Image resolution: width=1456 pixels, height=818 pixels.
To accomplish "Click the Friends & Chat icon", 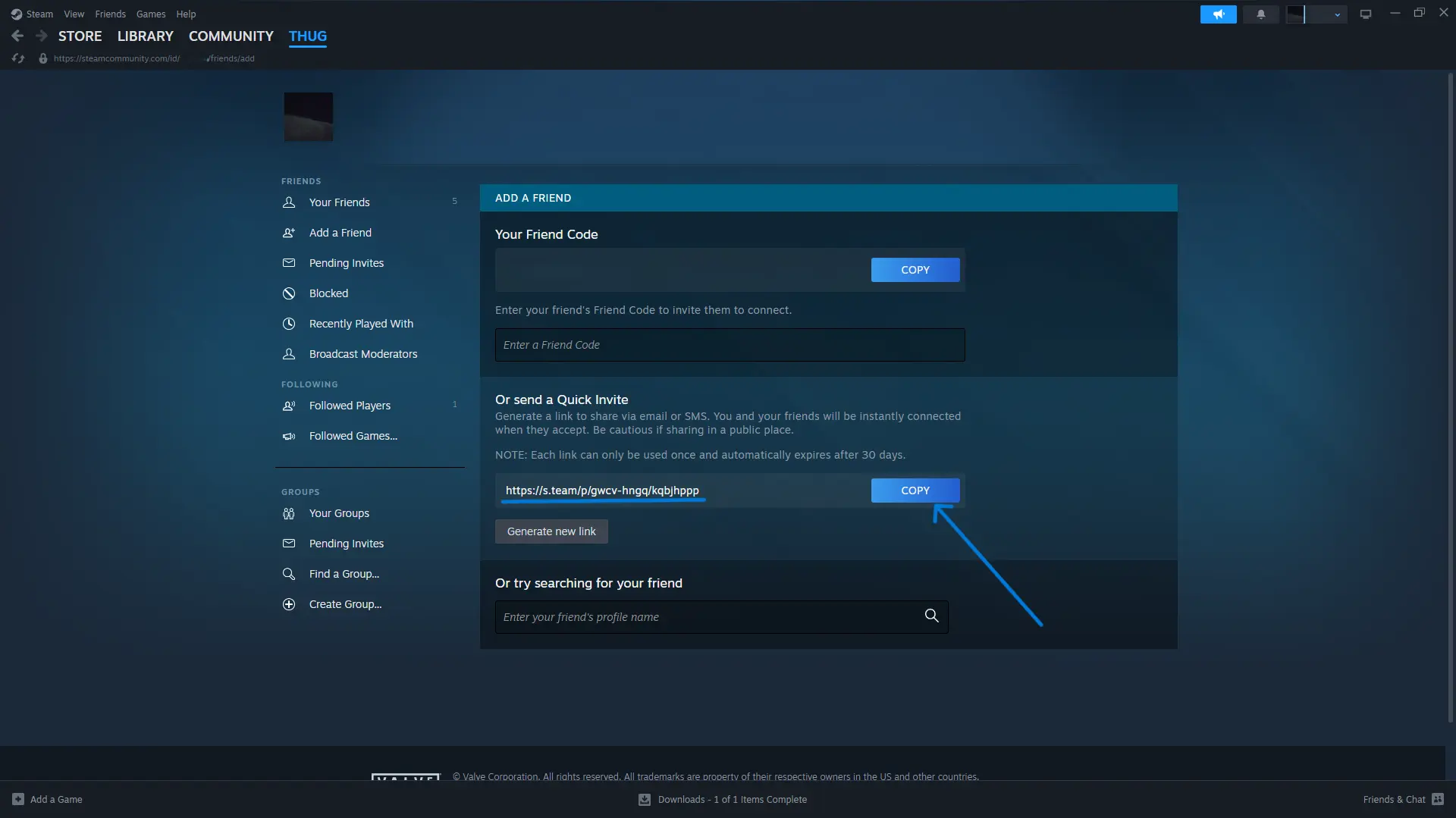I will pyautogui.click(x=1438, y=799).
